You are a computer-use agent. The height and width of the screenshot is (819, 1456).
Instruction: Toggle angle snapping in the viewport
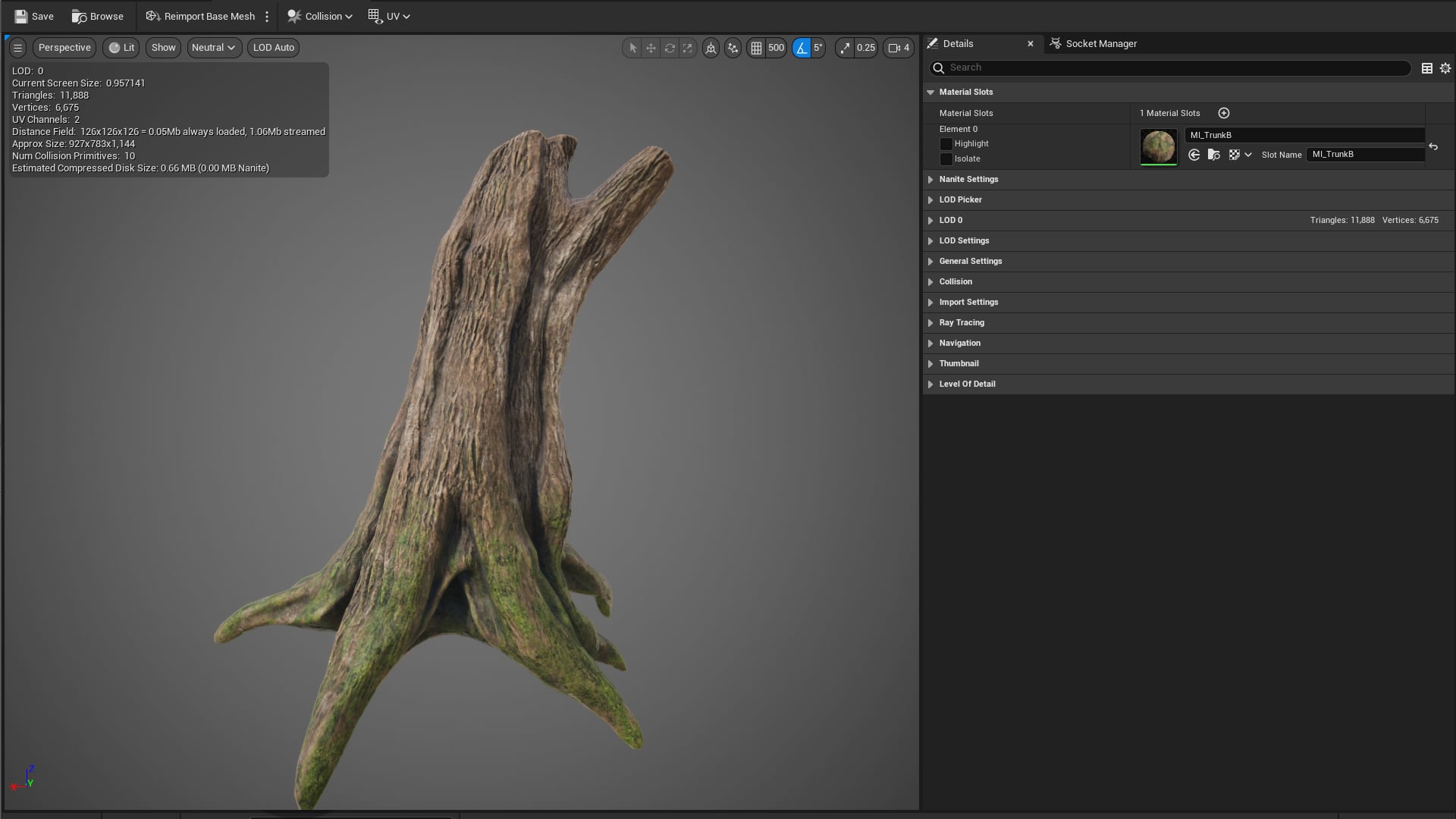(x=803, y=48)
